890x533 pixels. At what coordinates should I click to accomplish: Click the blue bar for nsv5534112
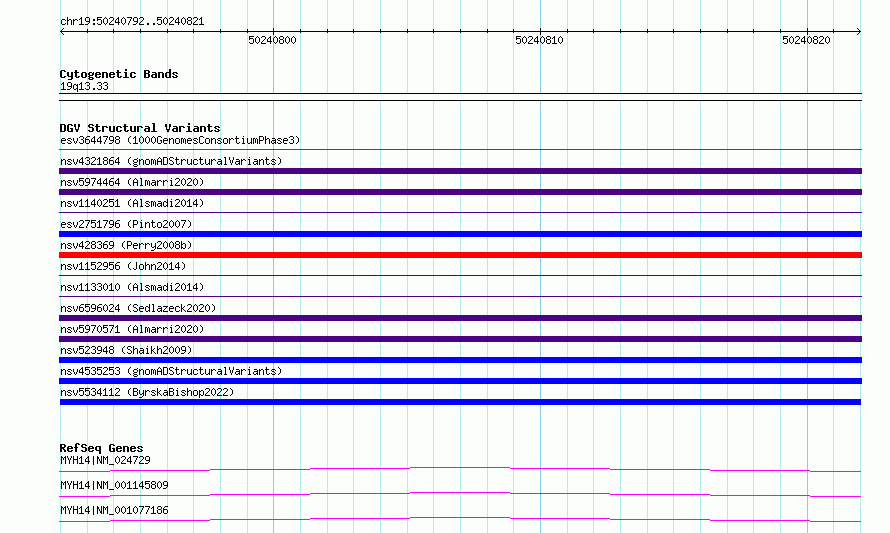pos(460,402)
